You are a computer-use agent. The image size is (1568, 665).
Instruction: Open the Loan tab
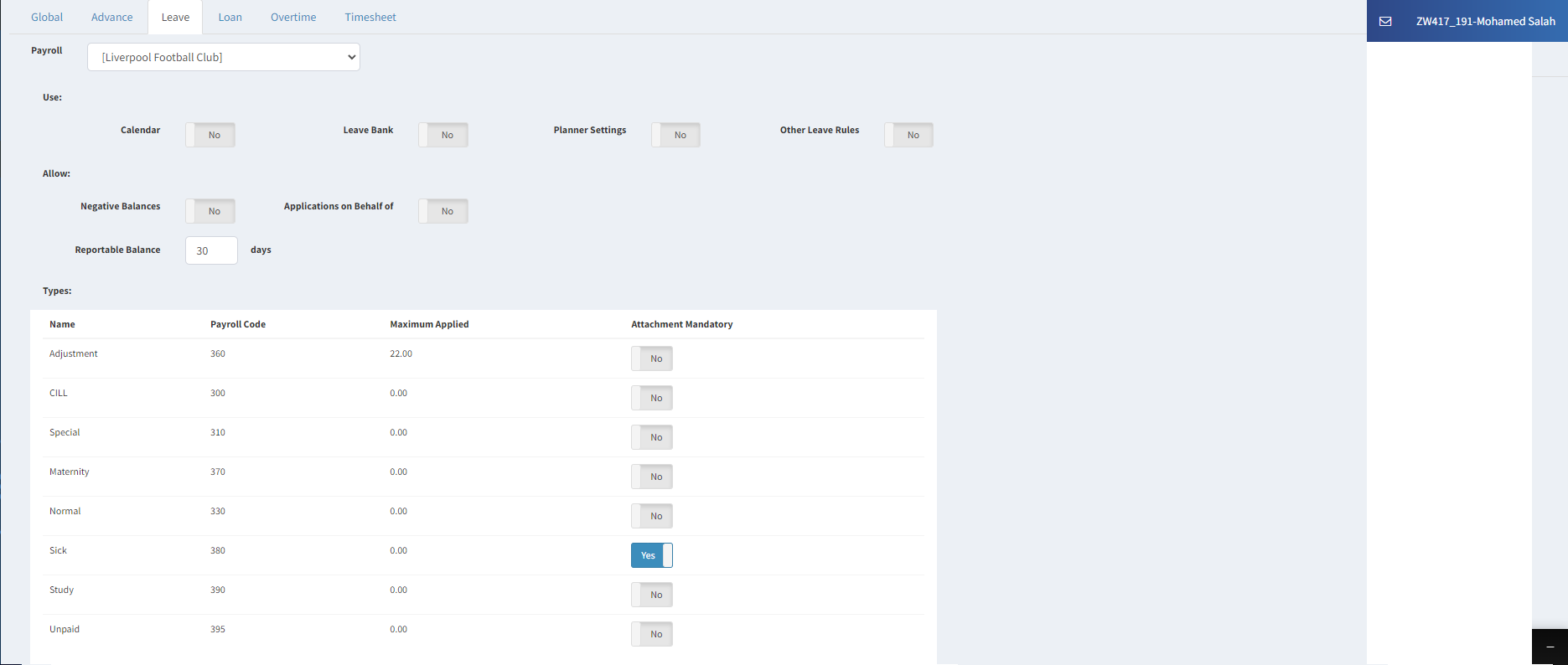(230, 17)
